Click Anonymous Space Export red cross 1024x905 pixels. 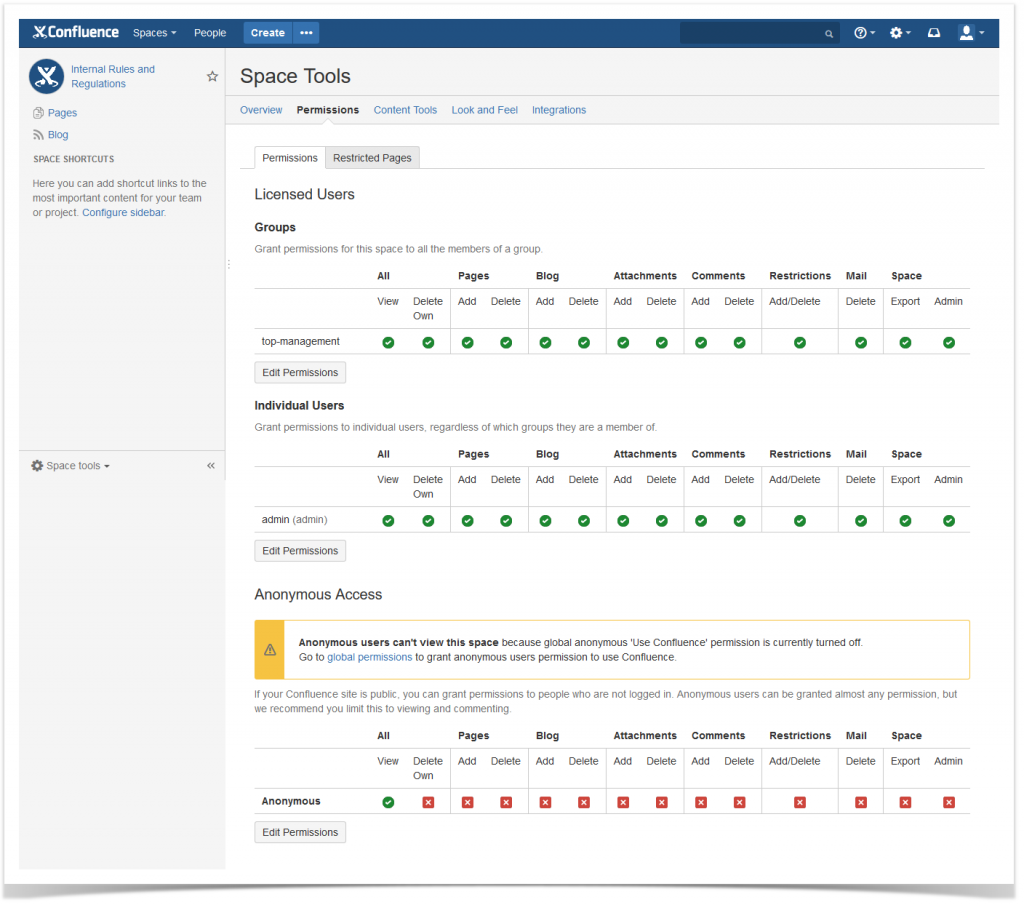click(x=905, y=802)
